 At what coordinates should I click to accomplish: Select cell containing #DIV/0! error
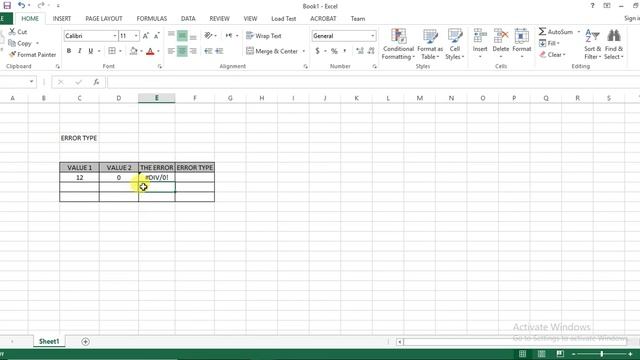(157, 178)
